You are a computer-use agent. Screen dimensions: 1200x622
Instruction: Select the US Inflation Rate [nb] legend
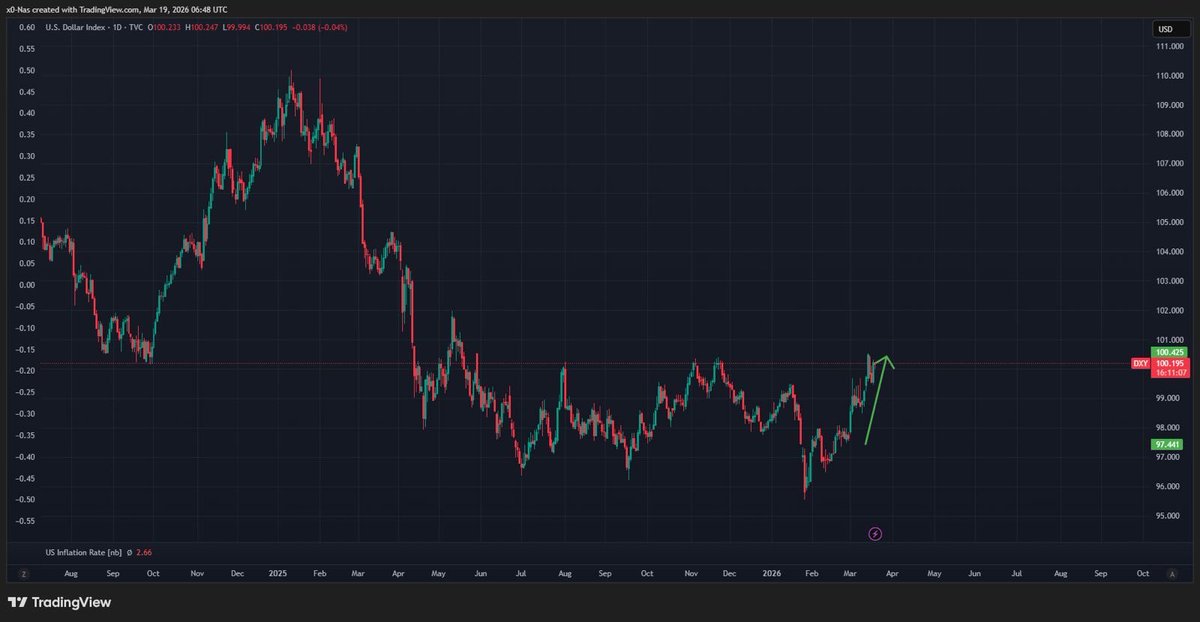[x=85, y=552]
